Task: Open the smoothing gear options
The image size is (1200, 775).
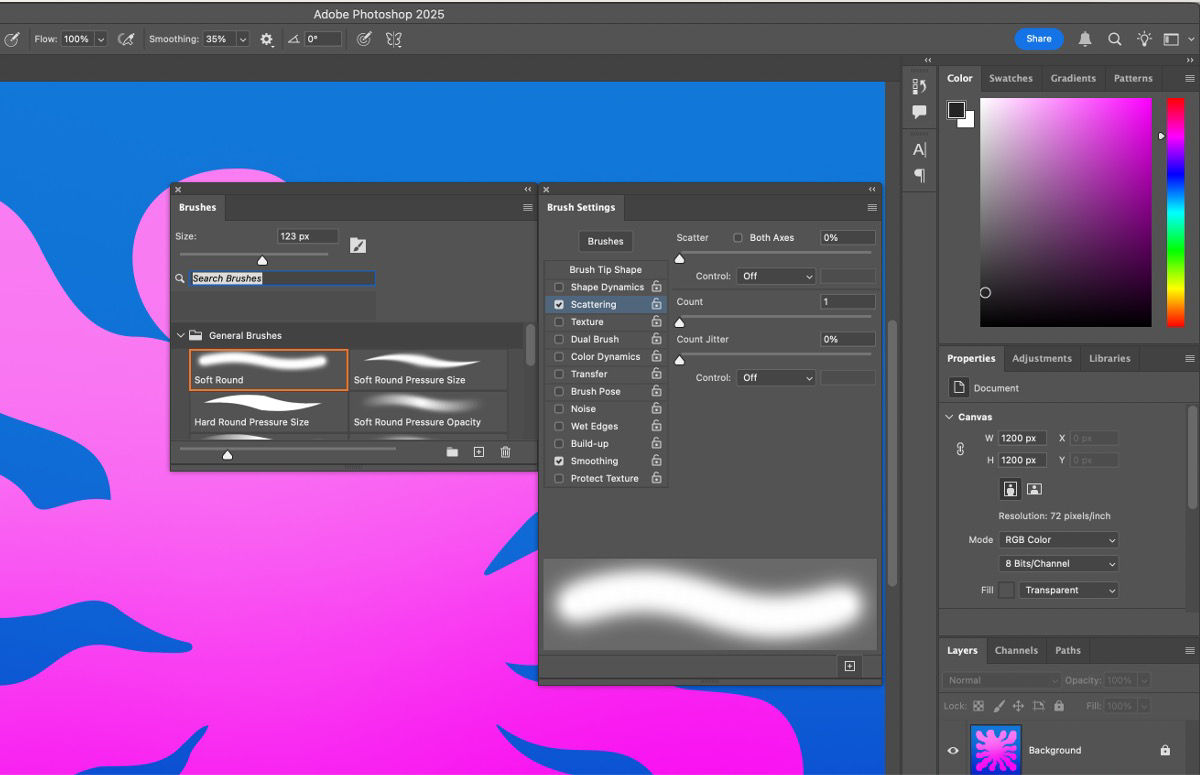Action: click(x=266, y=39)
